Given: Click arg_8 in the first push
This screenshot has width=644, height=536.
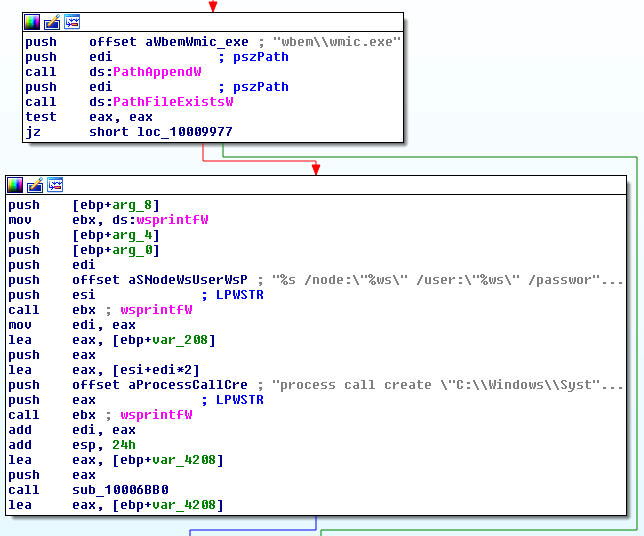Looking at the screenshot, I should click(132, 205).
